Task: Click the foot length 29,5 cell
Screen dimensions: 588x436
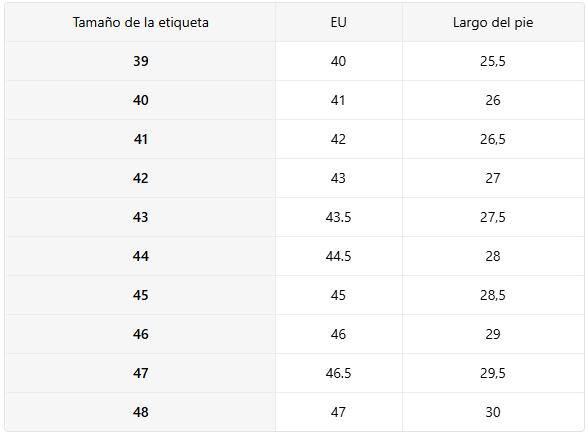Action: coord(493,373)
